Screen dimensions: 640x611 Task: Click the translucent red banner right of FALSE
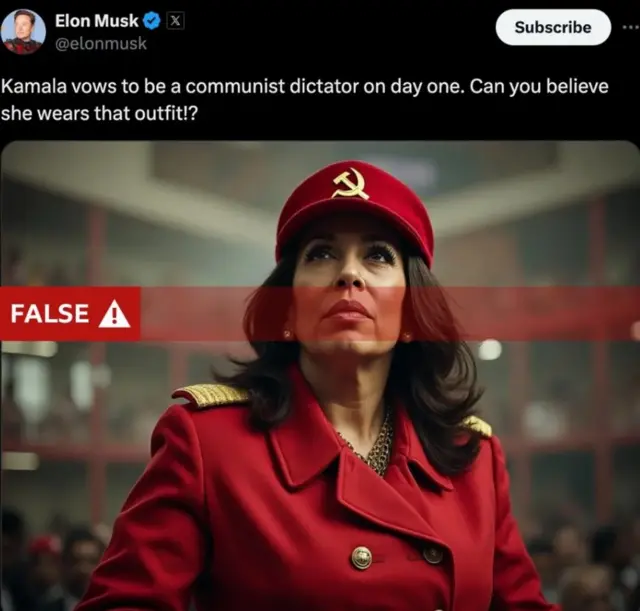click(390, 313)
